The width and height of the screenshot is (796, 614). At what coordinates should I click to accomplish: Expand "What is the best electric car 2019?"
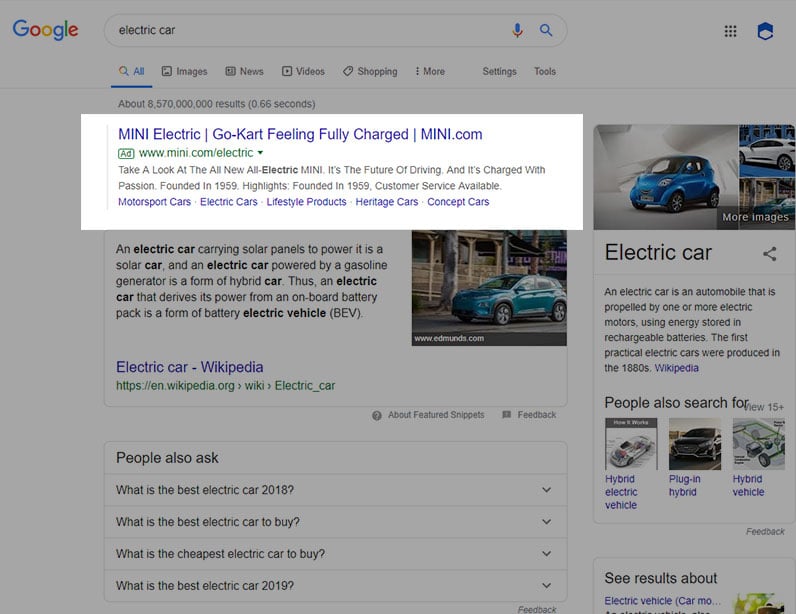pos(546,586)
